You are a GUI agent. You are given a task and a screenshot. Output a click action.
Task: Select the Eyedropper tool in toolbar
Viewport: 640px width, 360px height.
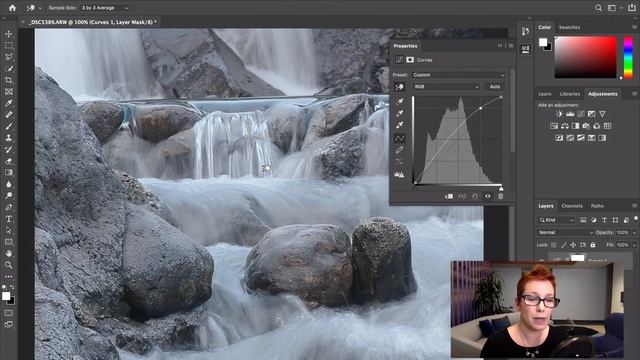click(x=9, y=103)
